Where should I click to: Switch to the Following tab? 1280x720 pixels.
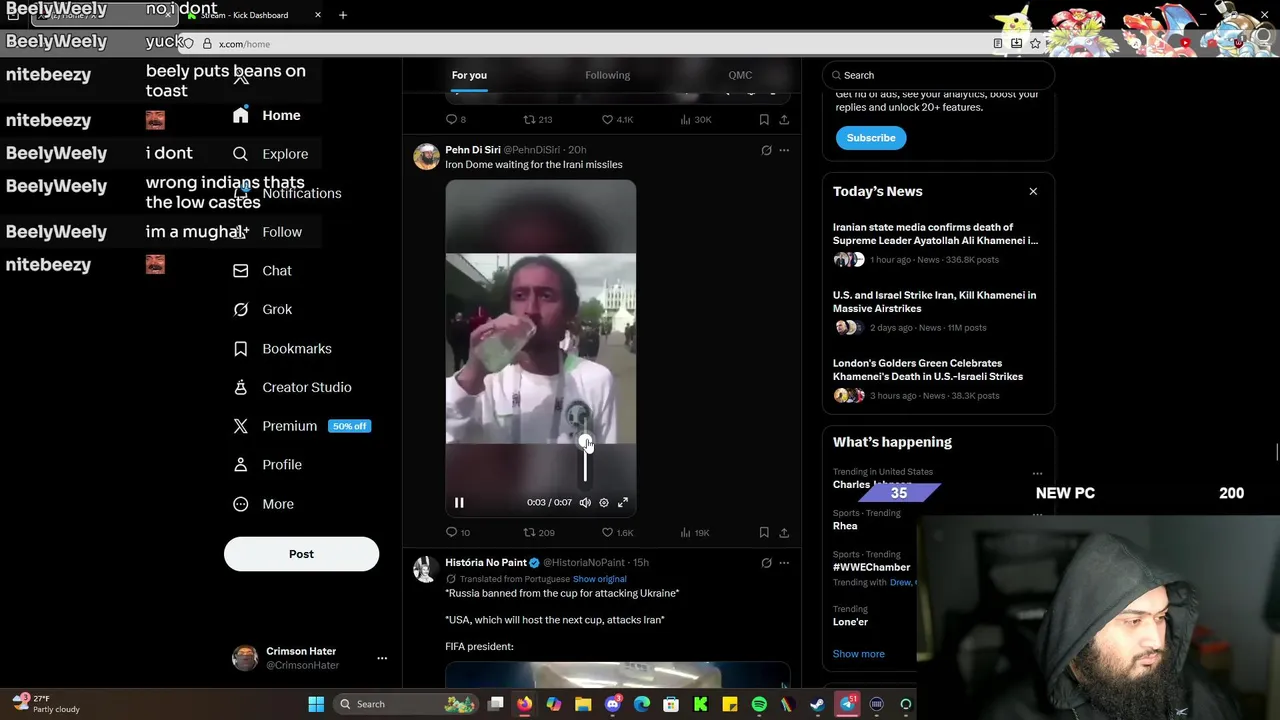[607, 75]
